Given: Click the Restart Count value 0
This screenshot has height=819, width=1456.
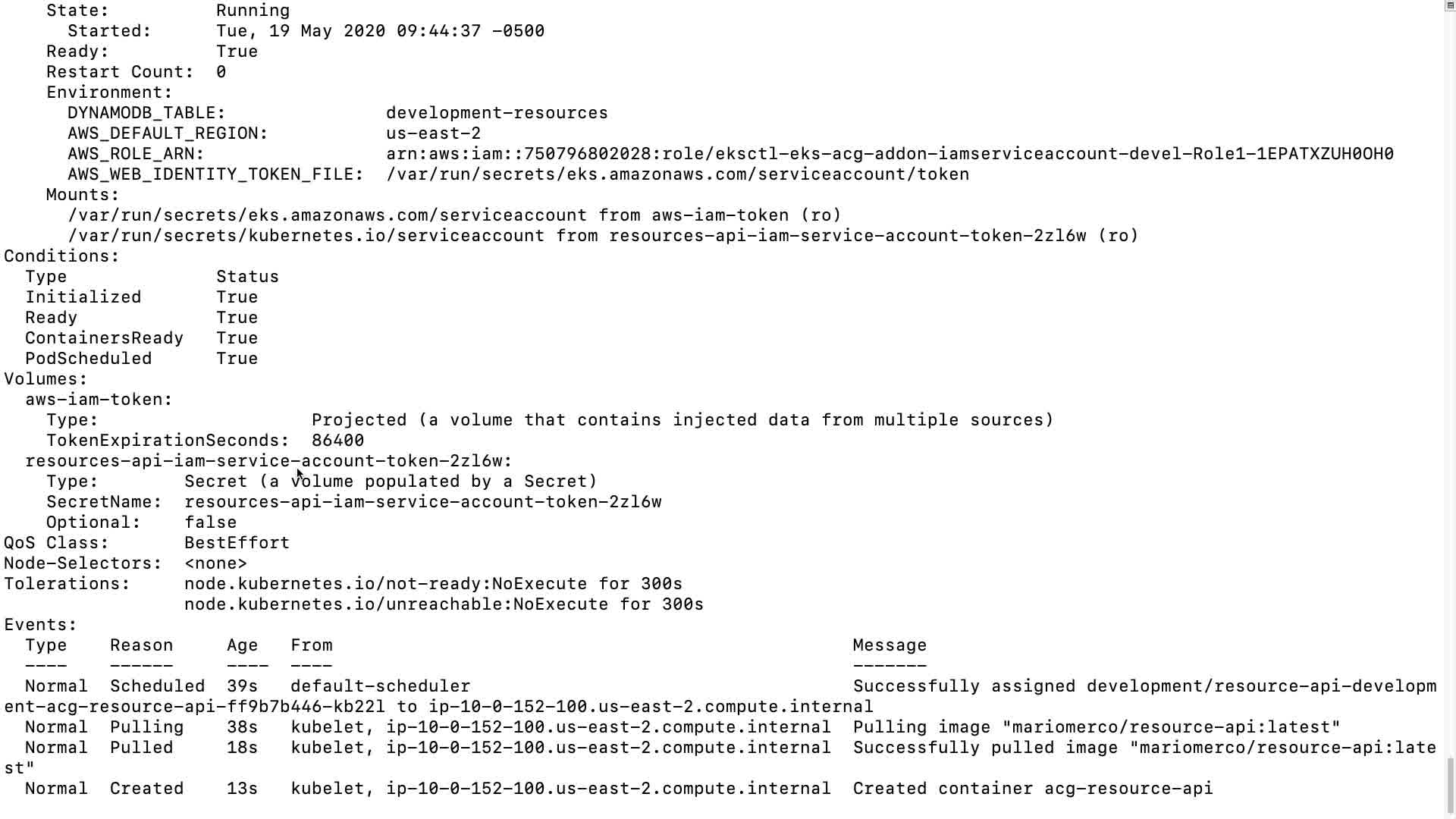Looking at the screenshot, I should (x=221, y=72).
